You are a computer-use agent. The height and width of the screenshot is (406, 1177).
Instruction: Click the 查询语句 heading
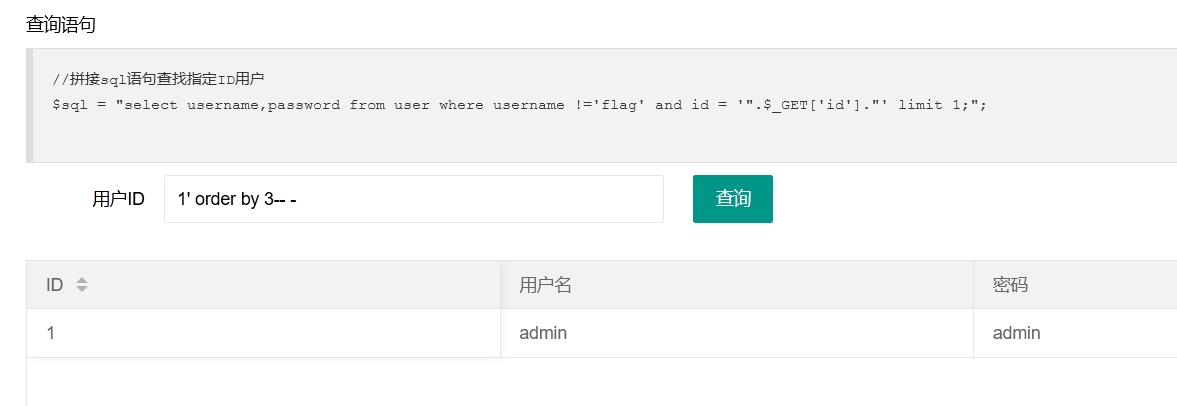61,25
